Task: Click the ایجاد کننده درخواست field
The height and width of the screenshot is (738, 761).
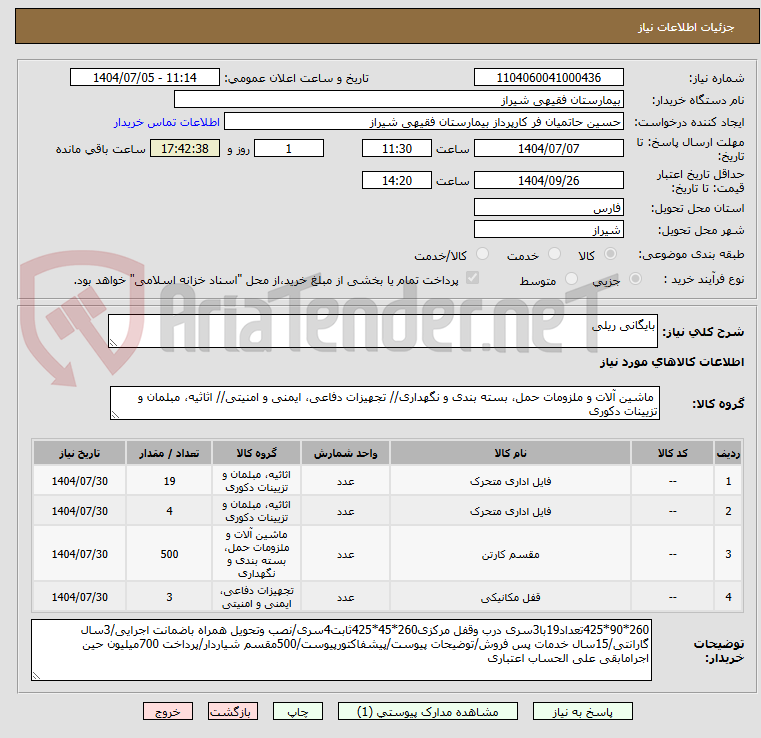Action: point(423,122)
